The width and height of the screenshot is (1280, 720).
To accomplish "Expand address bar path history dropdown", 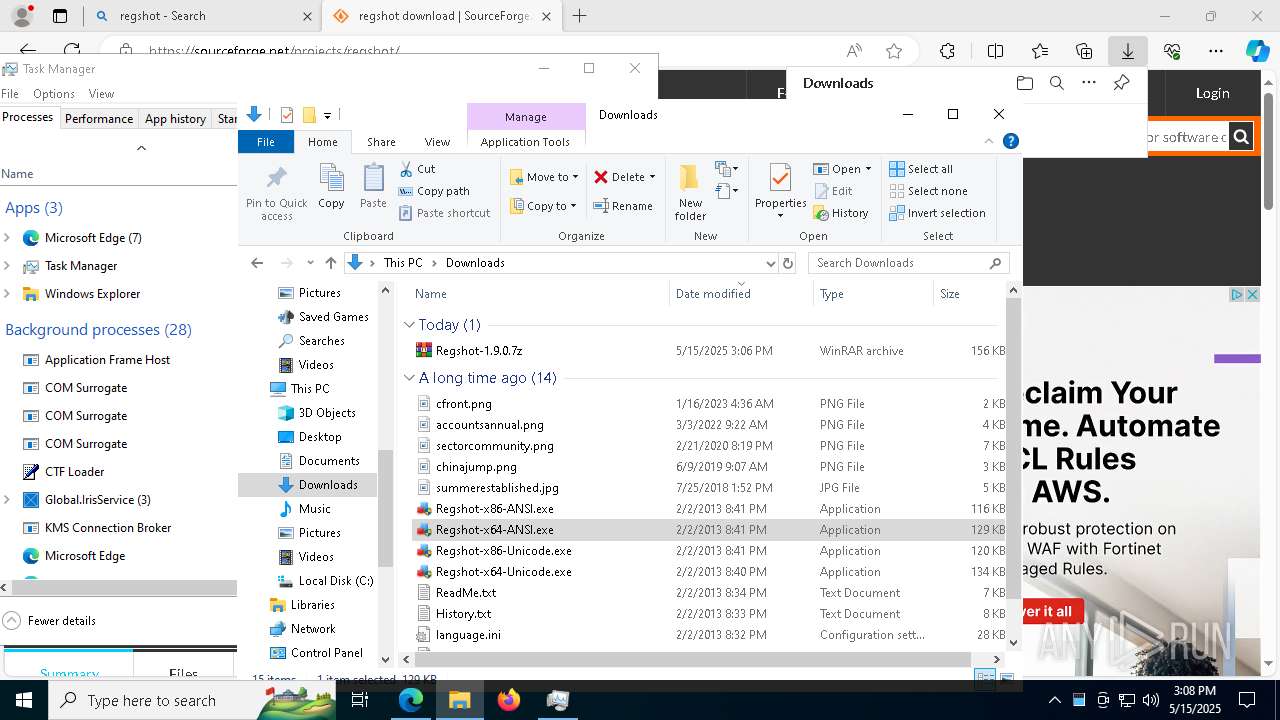I will click(770, 263).
